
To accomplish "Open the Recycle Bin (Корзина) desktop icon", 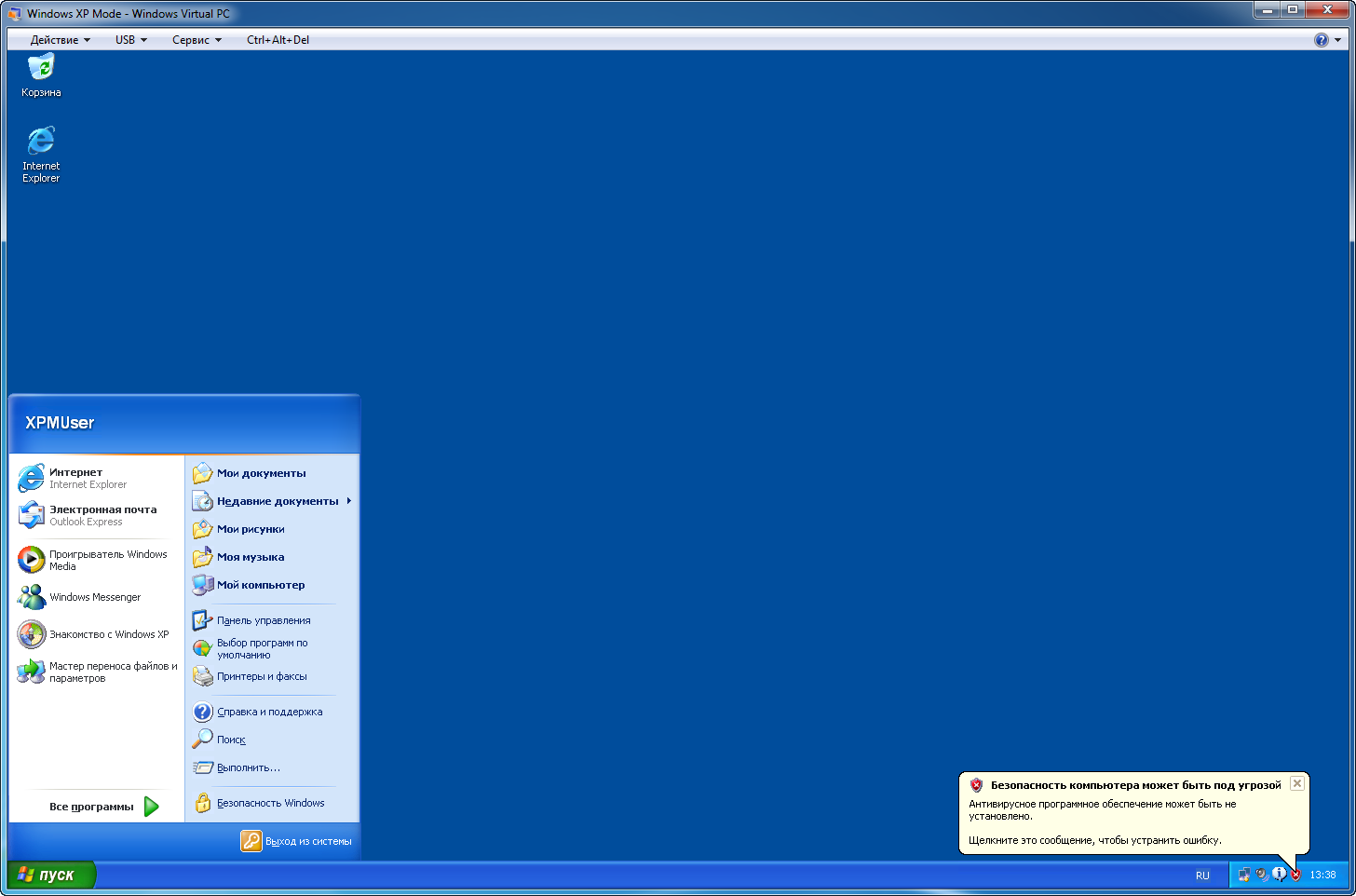I will [x=41, y=75].
